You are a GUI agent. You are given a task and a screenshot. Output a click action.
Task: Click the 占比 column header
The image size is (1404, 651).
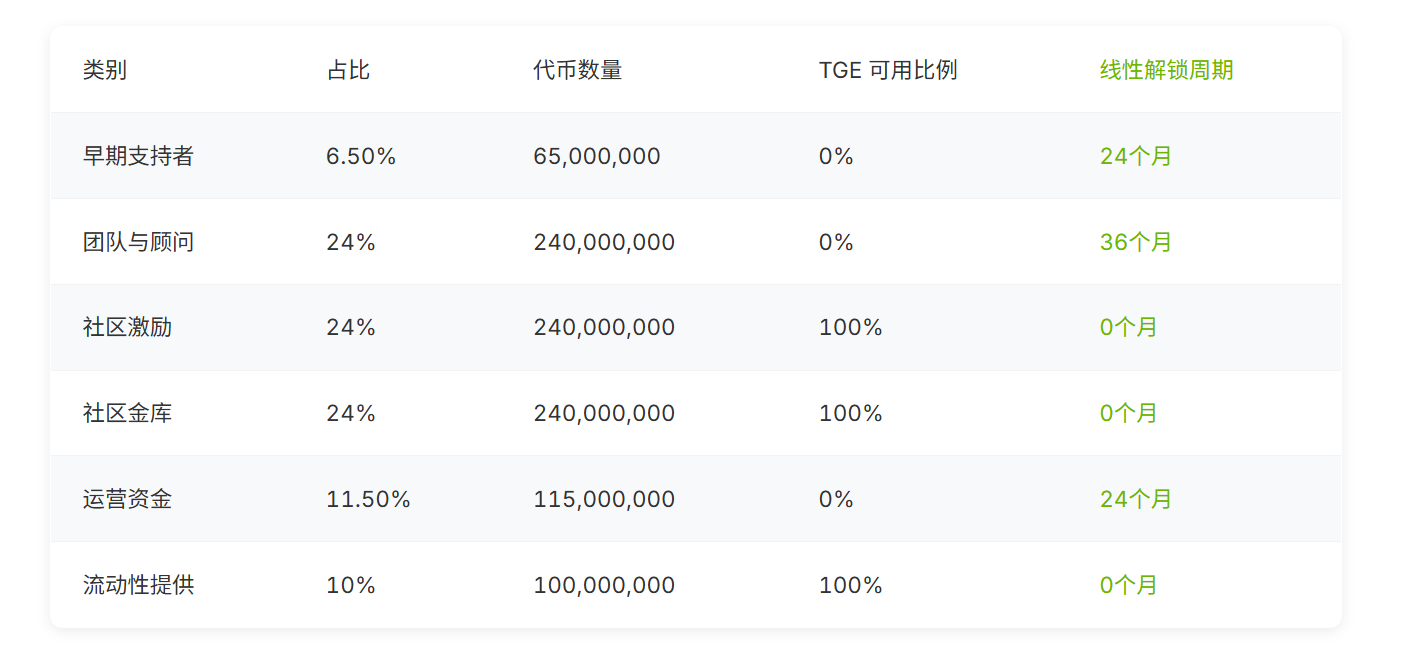(x=348, y=70)
